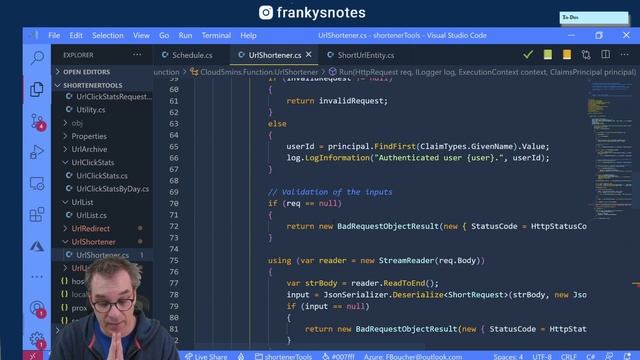The height and width of the screenshot is (360, 640).
Task: Open the View menu
Action: point(141,36)
